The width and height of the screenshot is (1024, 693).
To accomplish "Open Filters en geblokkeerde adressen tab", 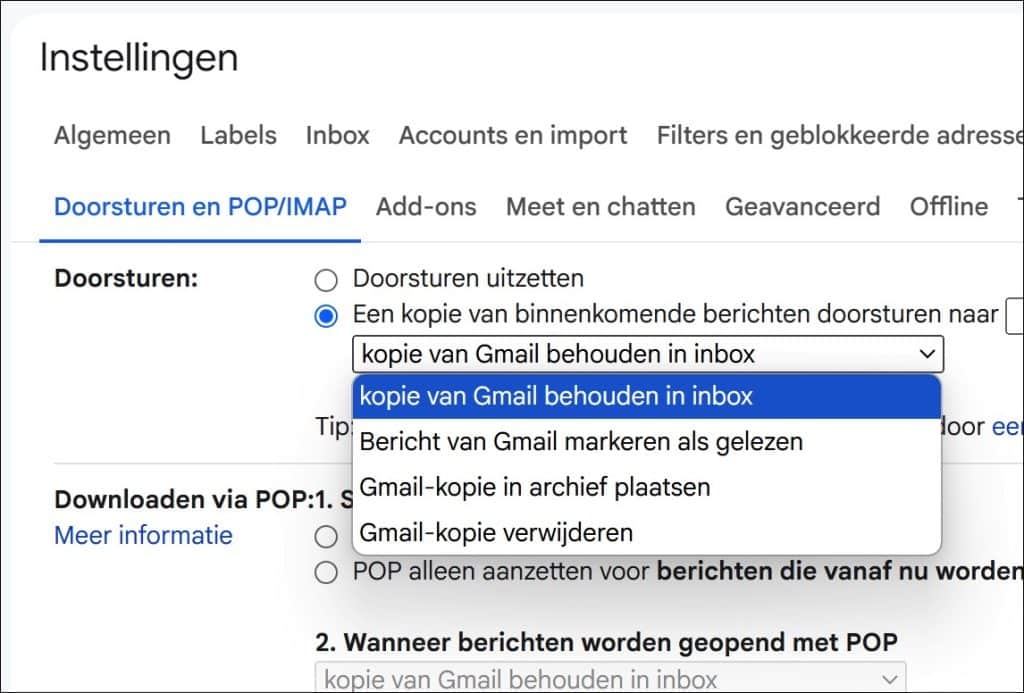I will click(x=839, y=135).
